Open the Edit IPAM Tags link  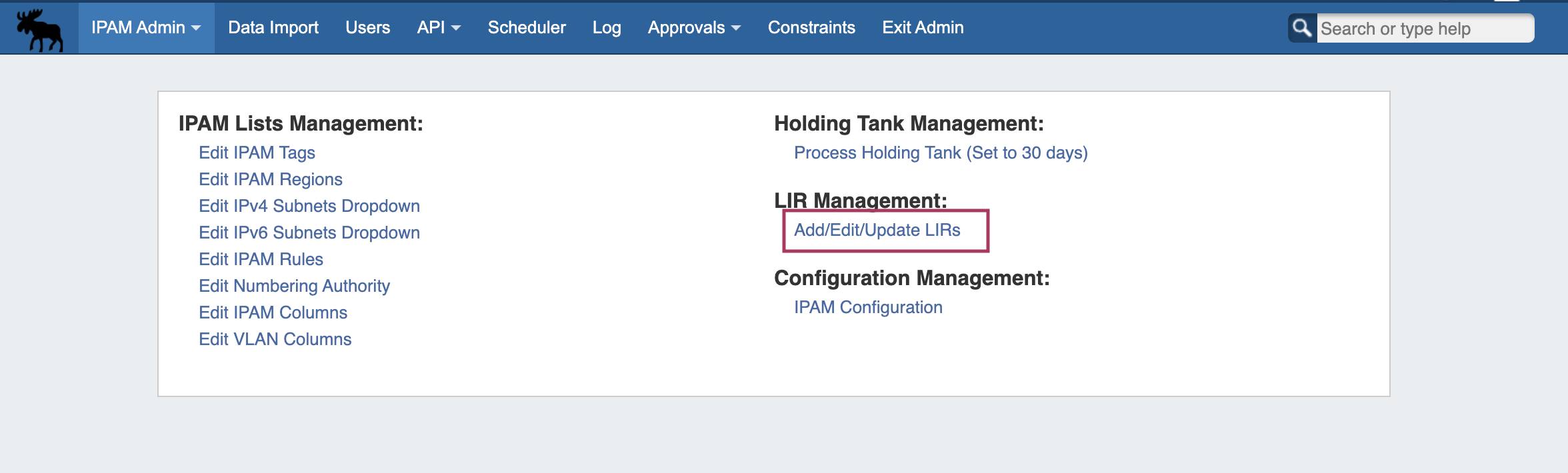pos(257,153)
